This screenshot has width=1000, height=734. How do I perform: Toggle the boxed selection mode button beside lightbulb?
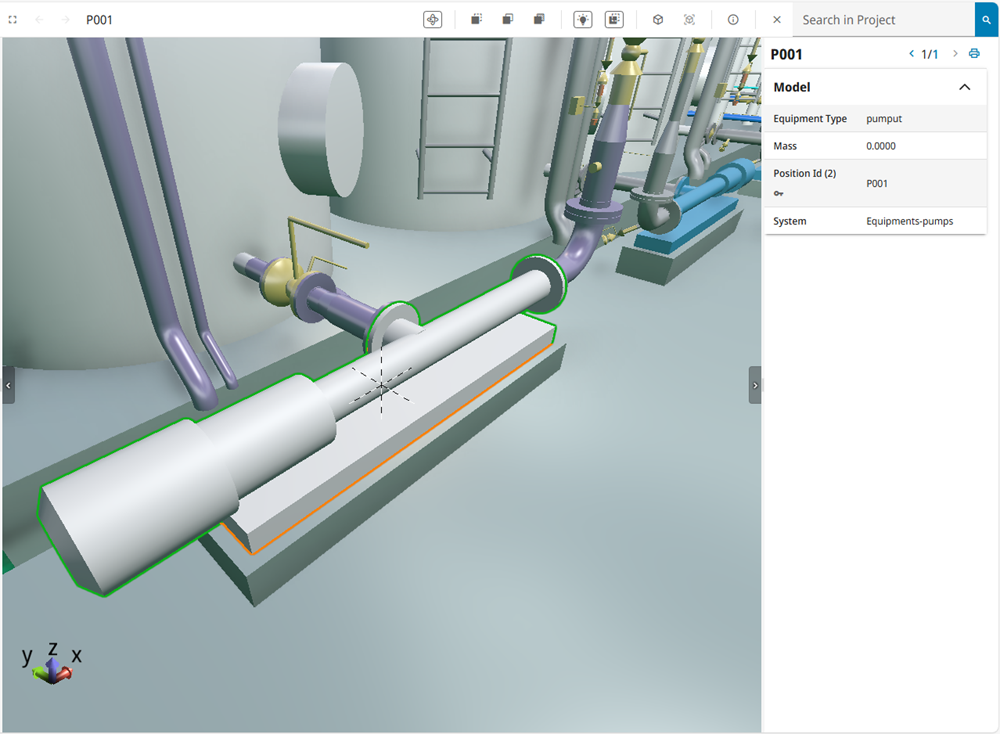pyautogui.click(x=614, y=20)
